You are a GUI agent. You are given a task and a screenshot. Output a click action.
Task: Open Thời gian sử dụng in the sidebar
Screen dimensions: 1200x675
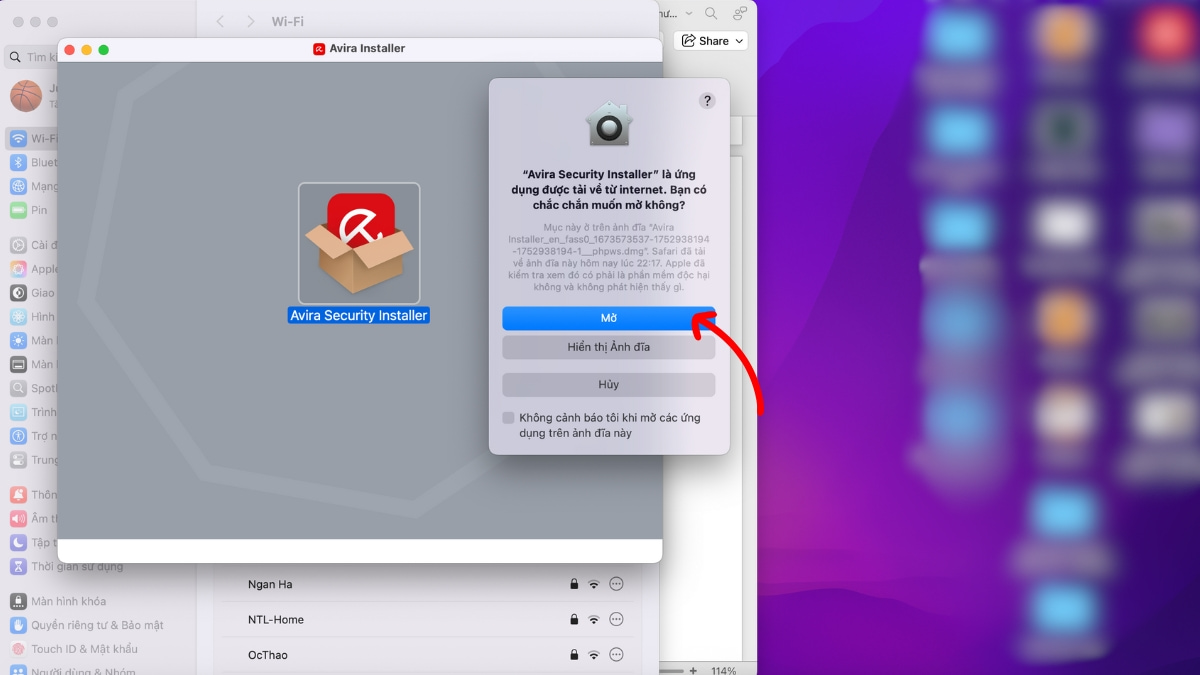tap(66, 566)
